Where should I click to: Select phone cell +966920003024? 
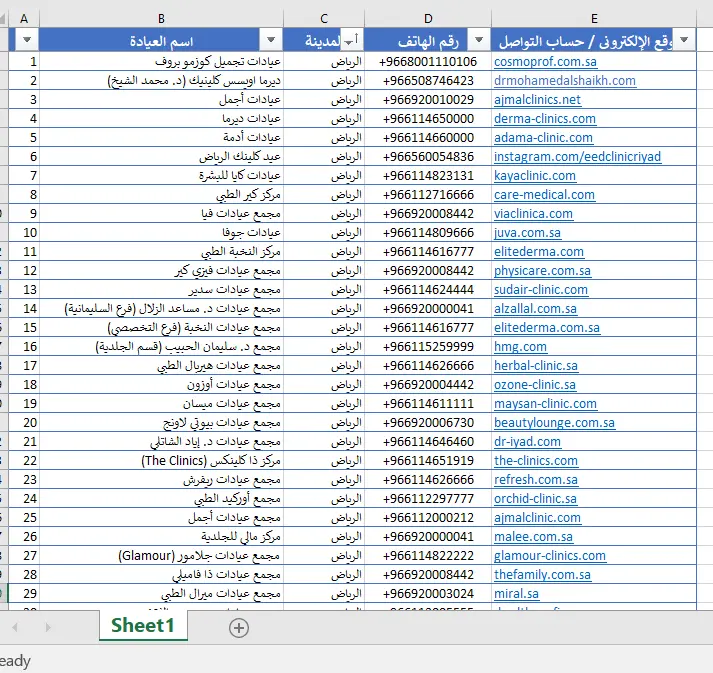428,594
